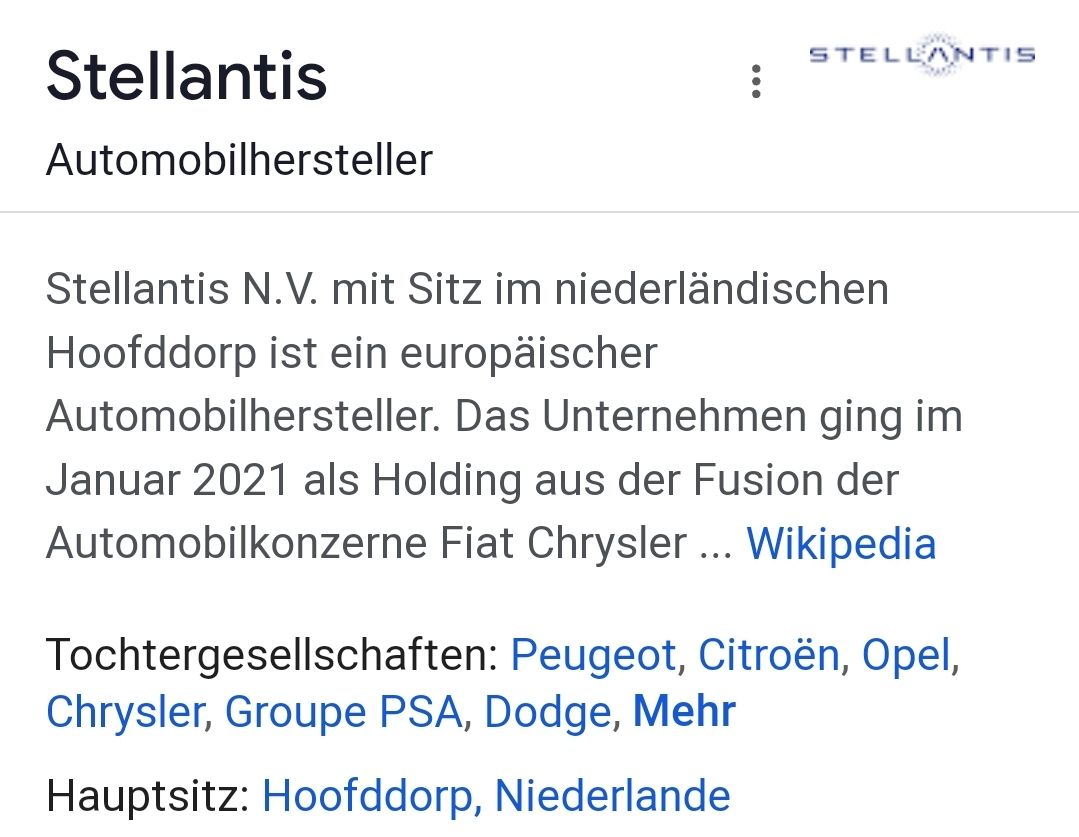Click the ellipsis before Wikipedia link

pyautogui.click(x=715, y=546)
